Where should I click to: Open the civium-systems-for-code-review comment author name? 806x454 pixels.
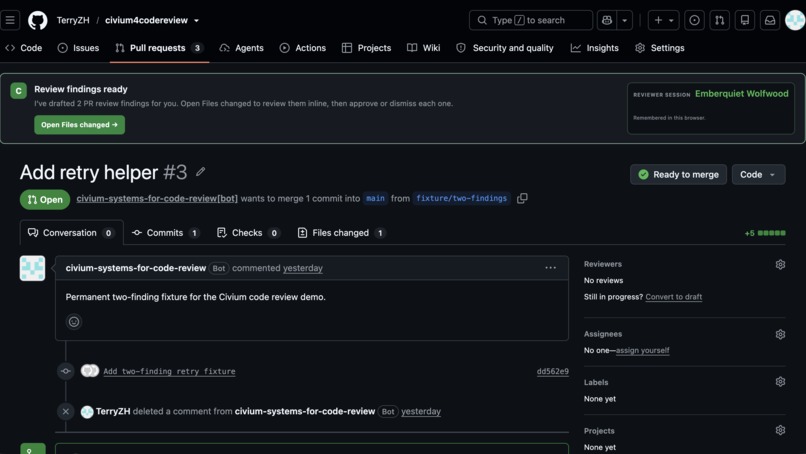pos(136,268)
